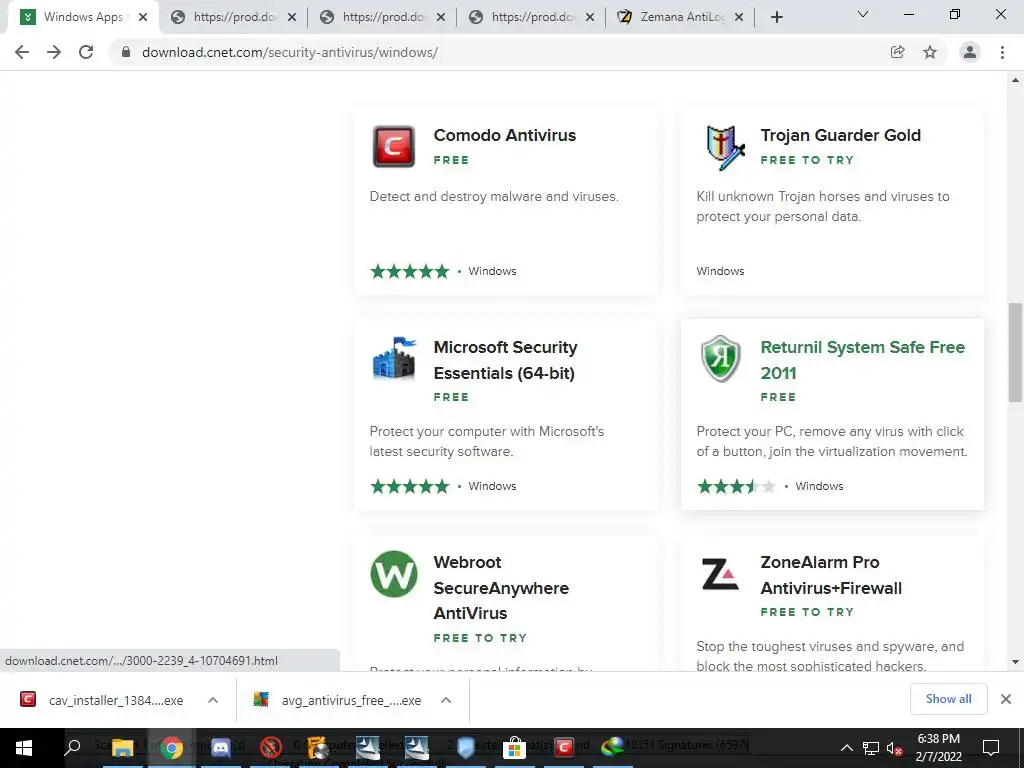
Task: Click the Chrome icon in the taskbar
Action: tap(172, 748)
